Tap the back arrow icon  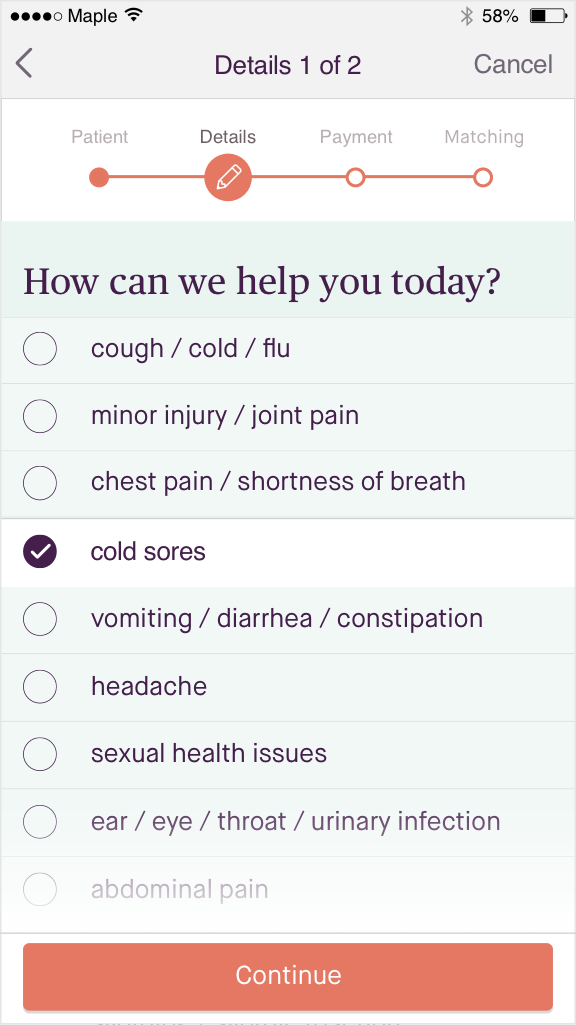tap(24, 64)
